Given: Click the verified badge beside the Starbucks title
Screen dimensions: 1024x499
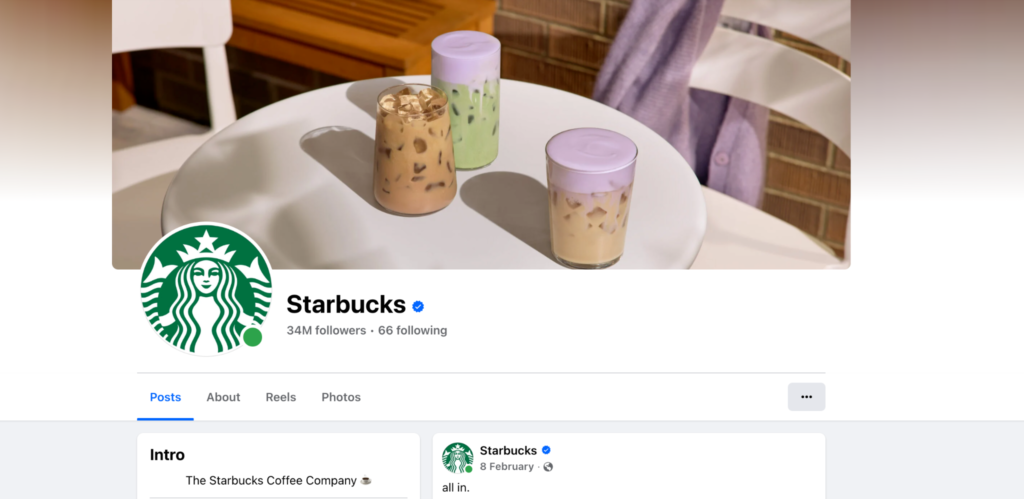Looking at the screenshot, I should point(418,306).
